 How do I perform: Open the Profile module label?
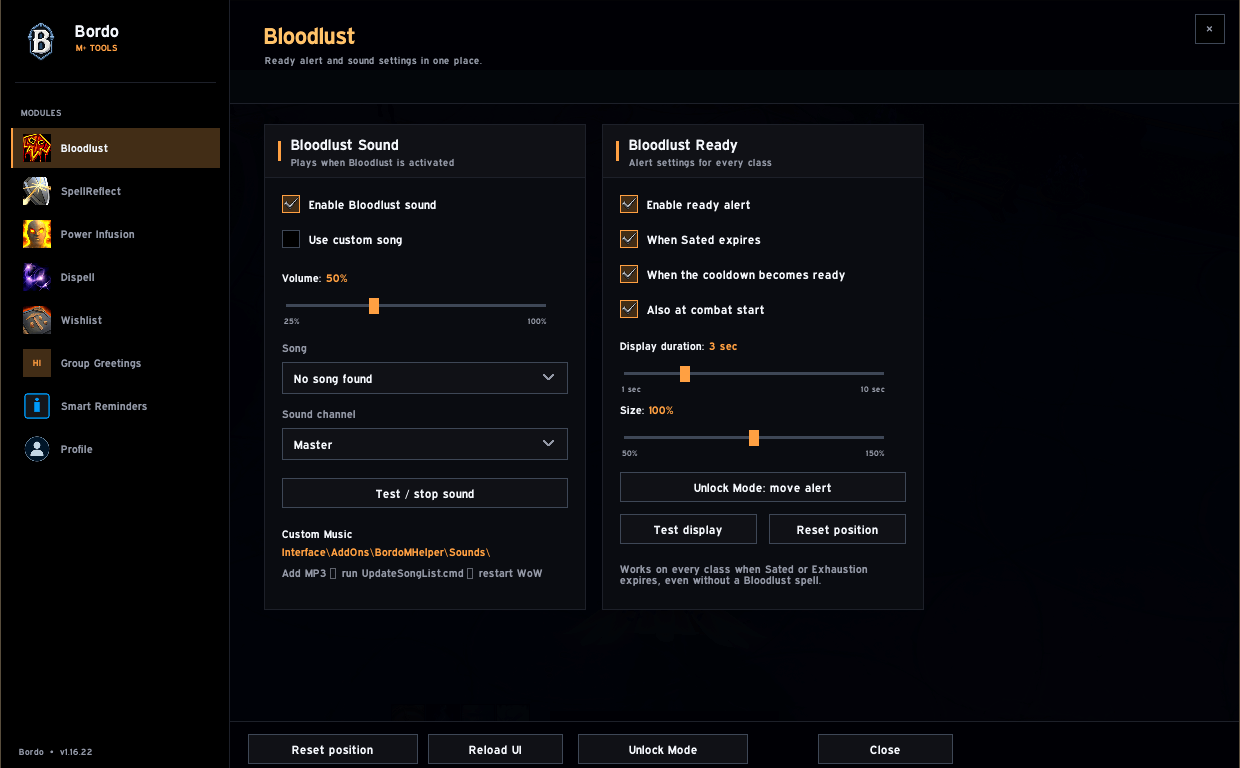click(76, 449)
